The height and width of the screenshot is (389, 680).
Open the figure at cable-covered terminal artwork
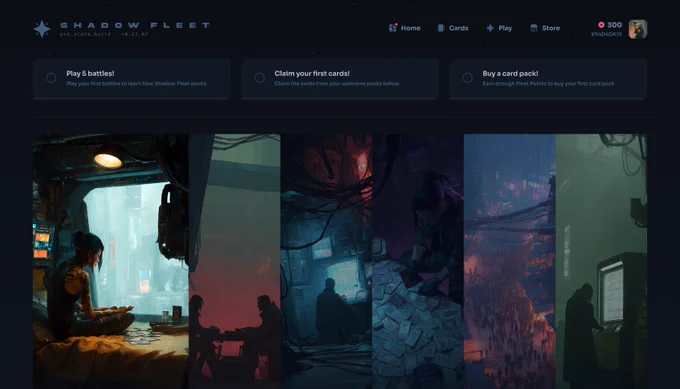[x=326, y=262]
